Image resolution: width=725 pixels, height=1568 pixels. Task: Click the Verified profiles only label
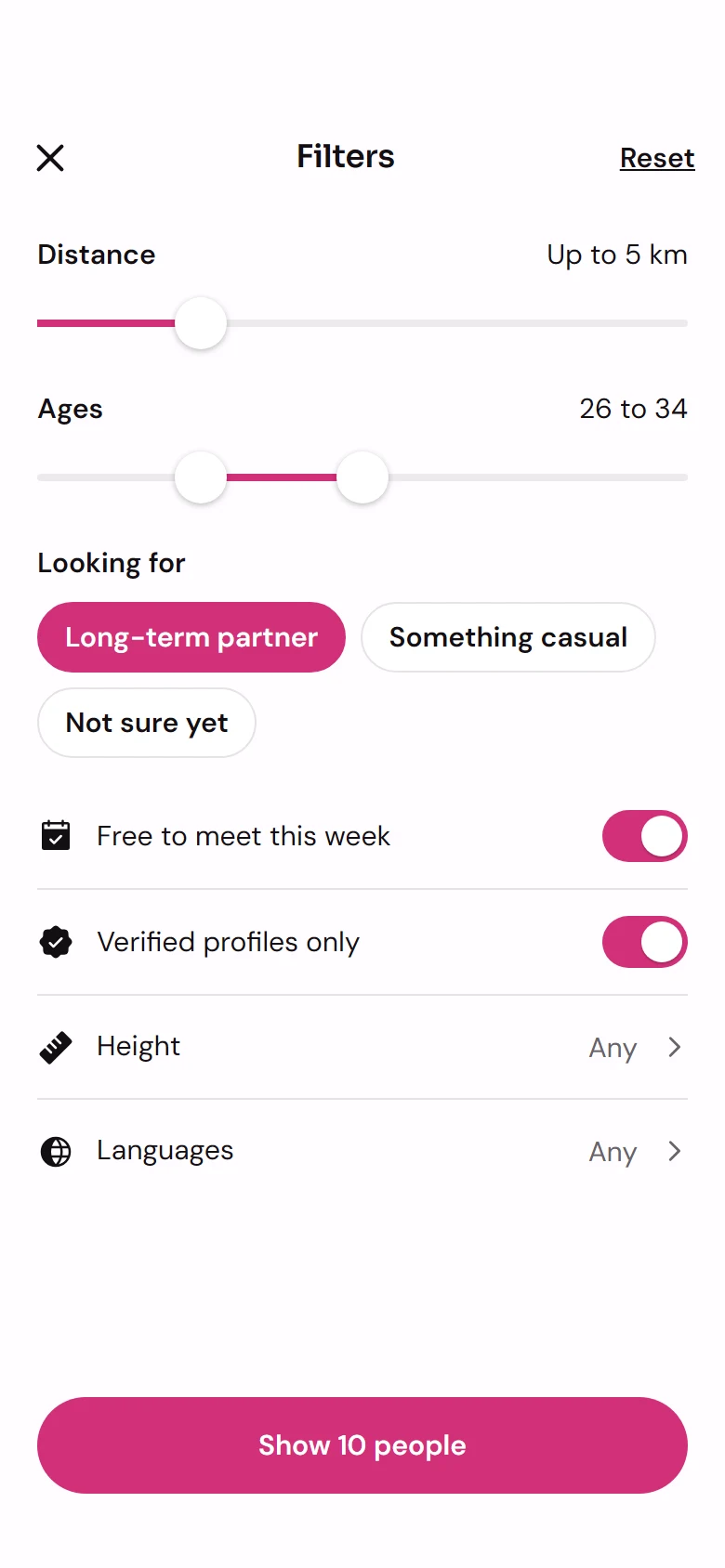point(228,942)
